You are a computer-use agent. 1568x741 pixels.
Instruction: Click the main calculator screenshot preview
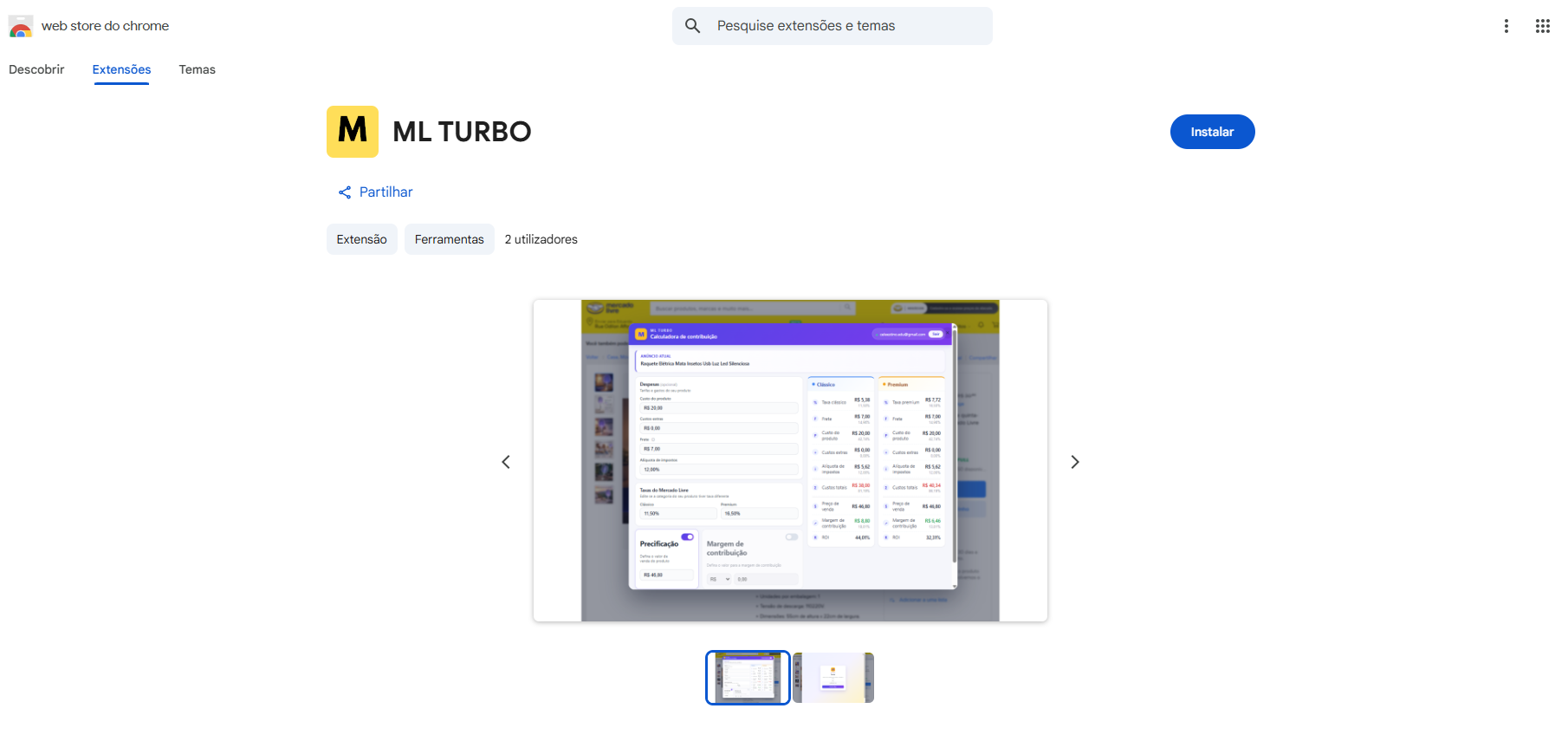(x=790, y=460)
